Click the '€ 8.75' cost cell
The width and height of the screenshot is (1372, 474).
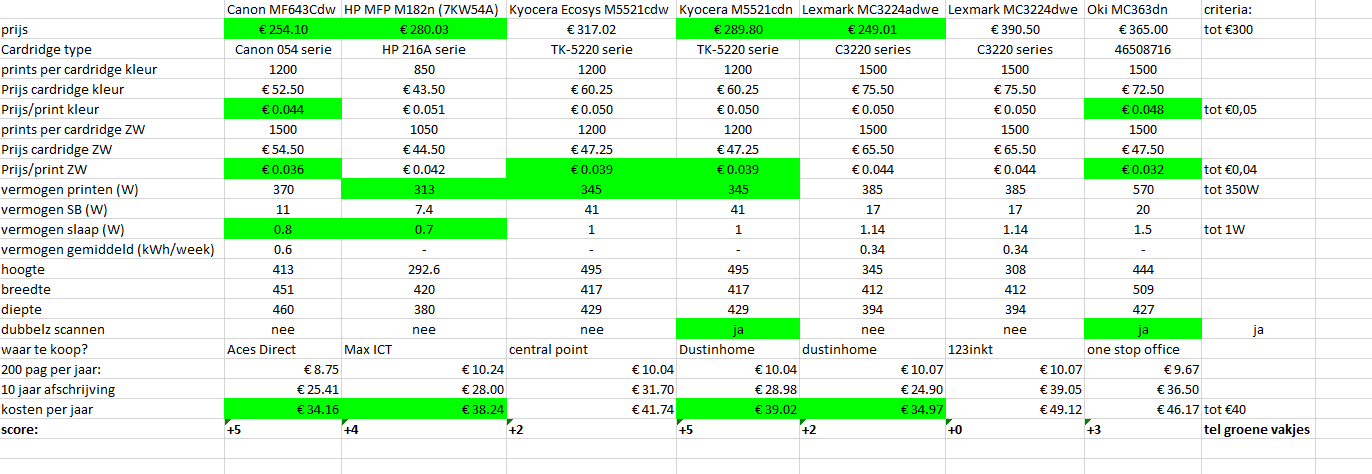point(282,370)
